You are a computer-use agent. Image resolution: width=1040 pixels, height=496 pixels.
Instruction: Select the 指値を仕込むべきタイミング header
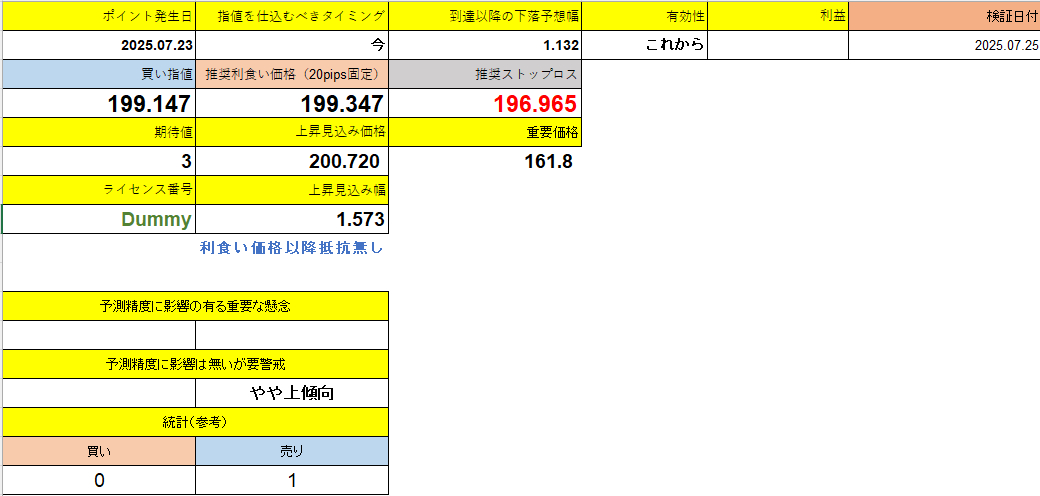tap(292, 16)
